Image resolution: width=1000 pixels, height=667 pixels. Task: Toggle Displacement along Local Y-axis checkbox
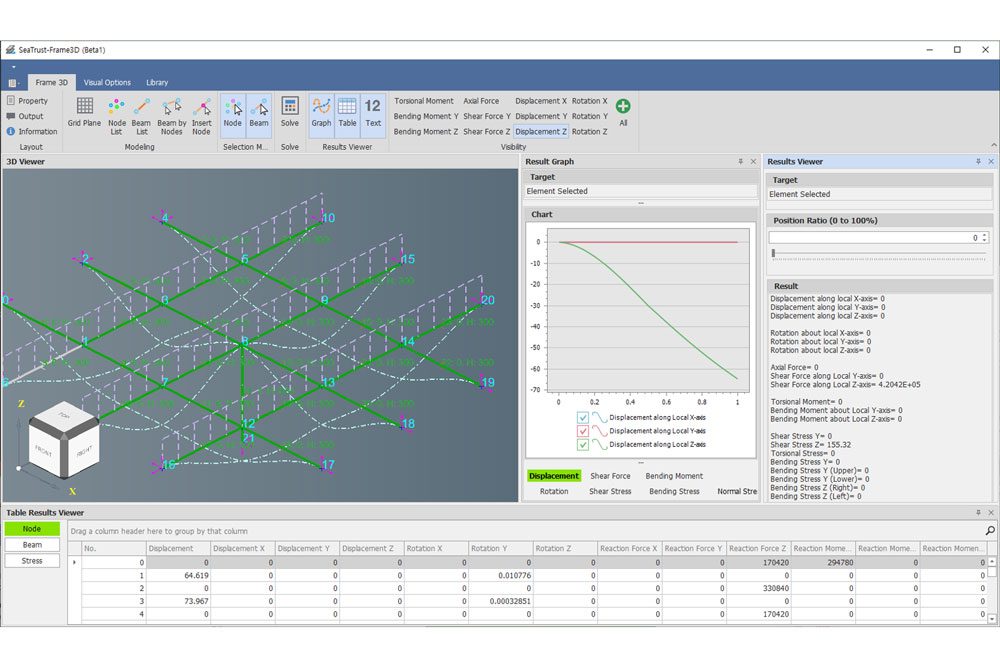(582, 431)
